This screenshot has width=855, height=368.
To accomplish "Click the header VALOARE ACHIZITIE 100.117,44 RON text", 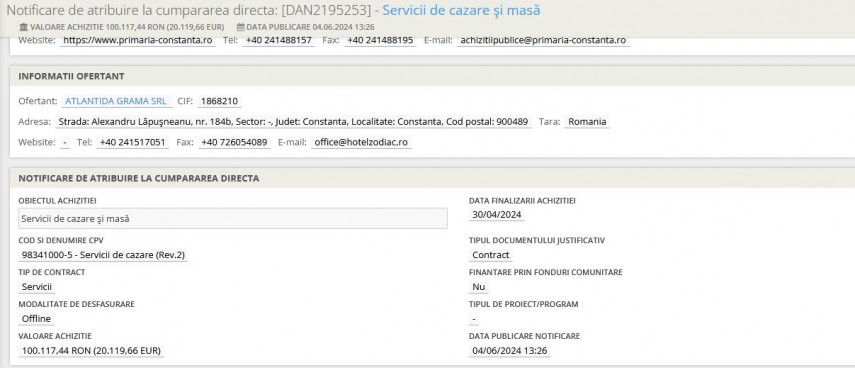I will [127, 27].
